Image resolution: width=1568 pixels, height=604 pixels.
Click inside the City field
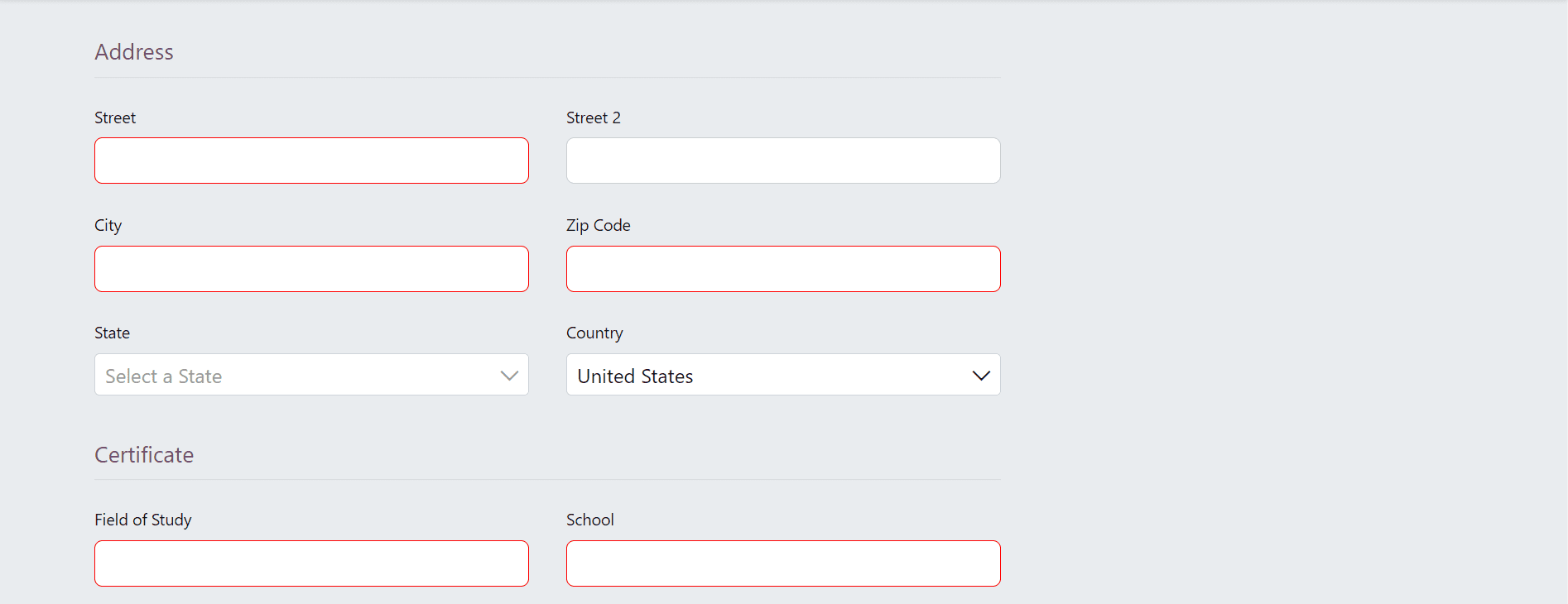[311, 269]
